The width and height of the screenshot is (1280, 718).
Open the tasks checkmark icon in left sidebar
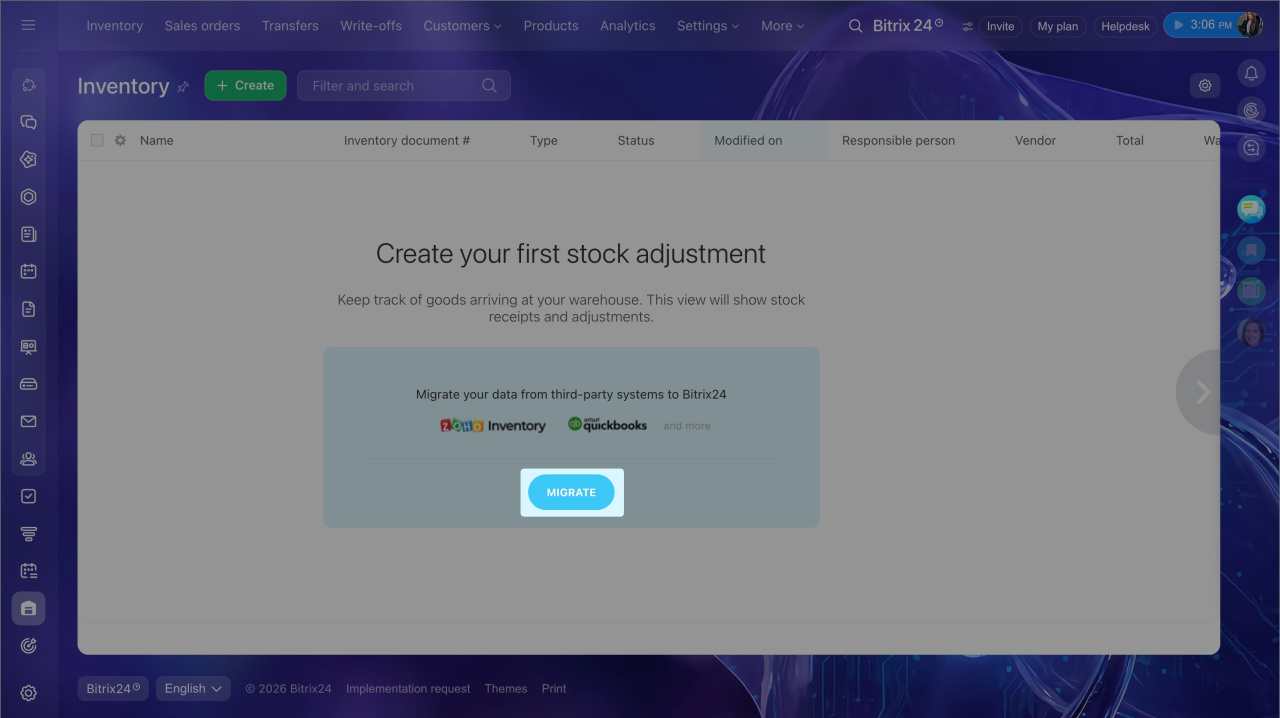(28, 496)
